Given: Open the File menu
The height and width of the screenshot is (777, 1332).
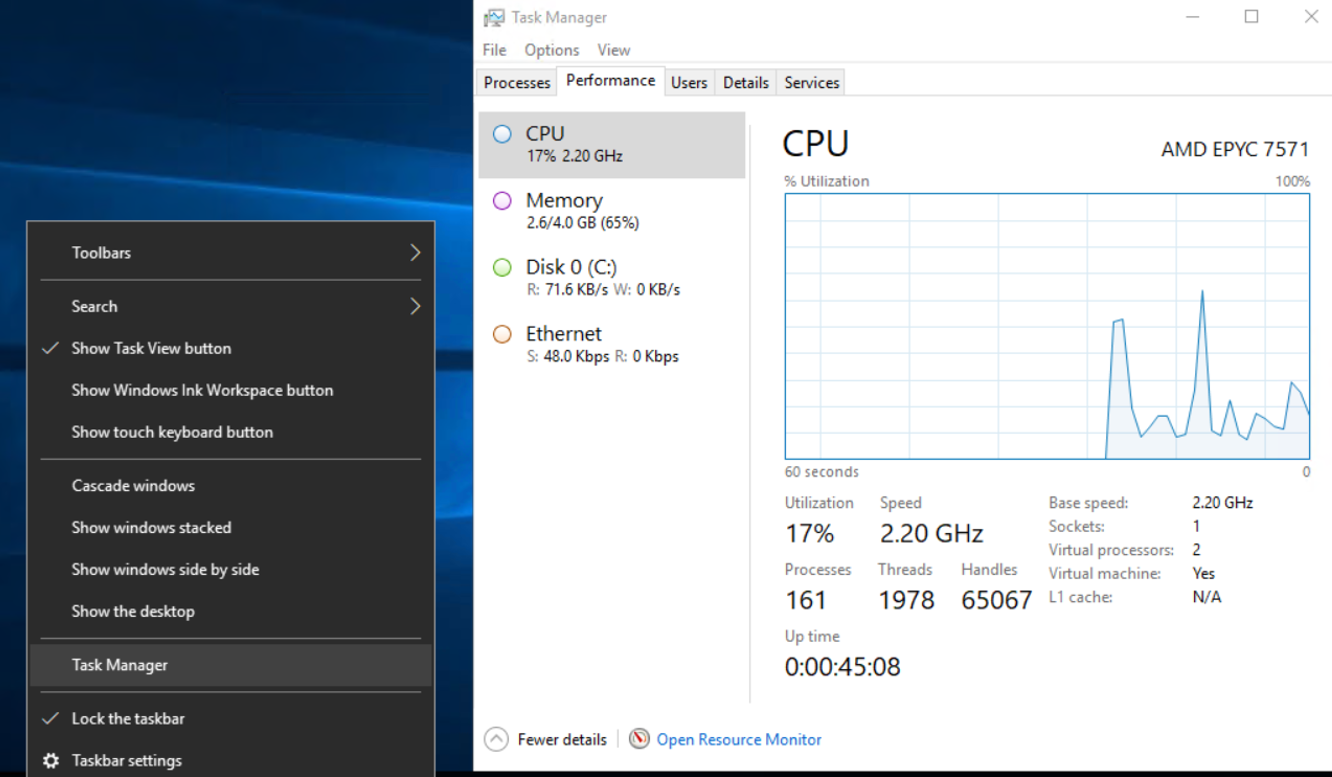Looking at the screenshot, I should tap(494, 50).
